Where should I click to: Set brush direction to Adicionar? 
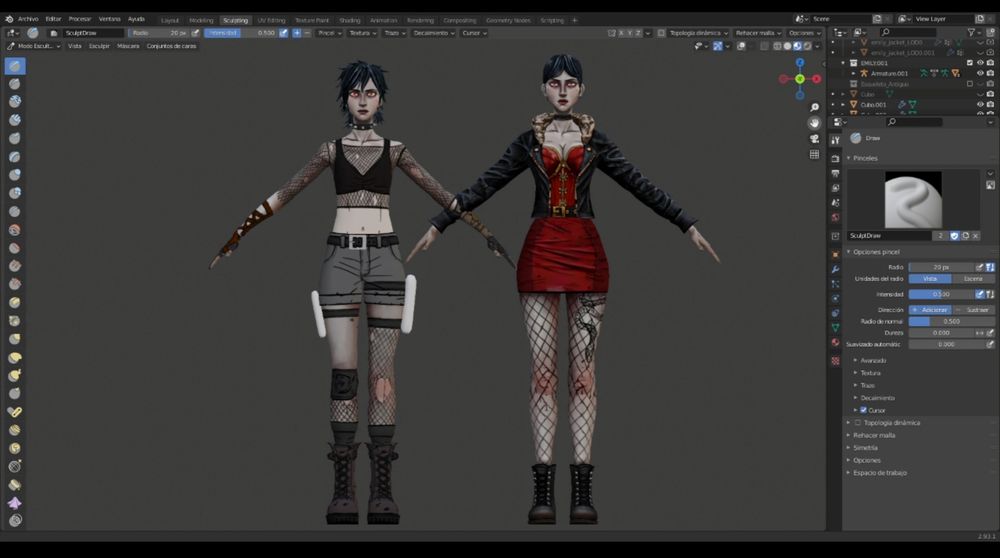pyautogui.click(x=930, y=309)
